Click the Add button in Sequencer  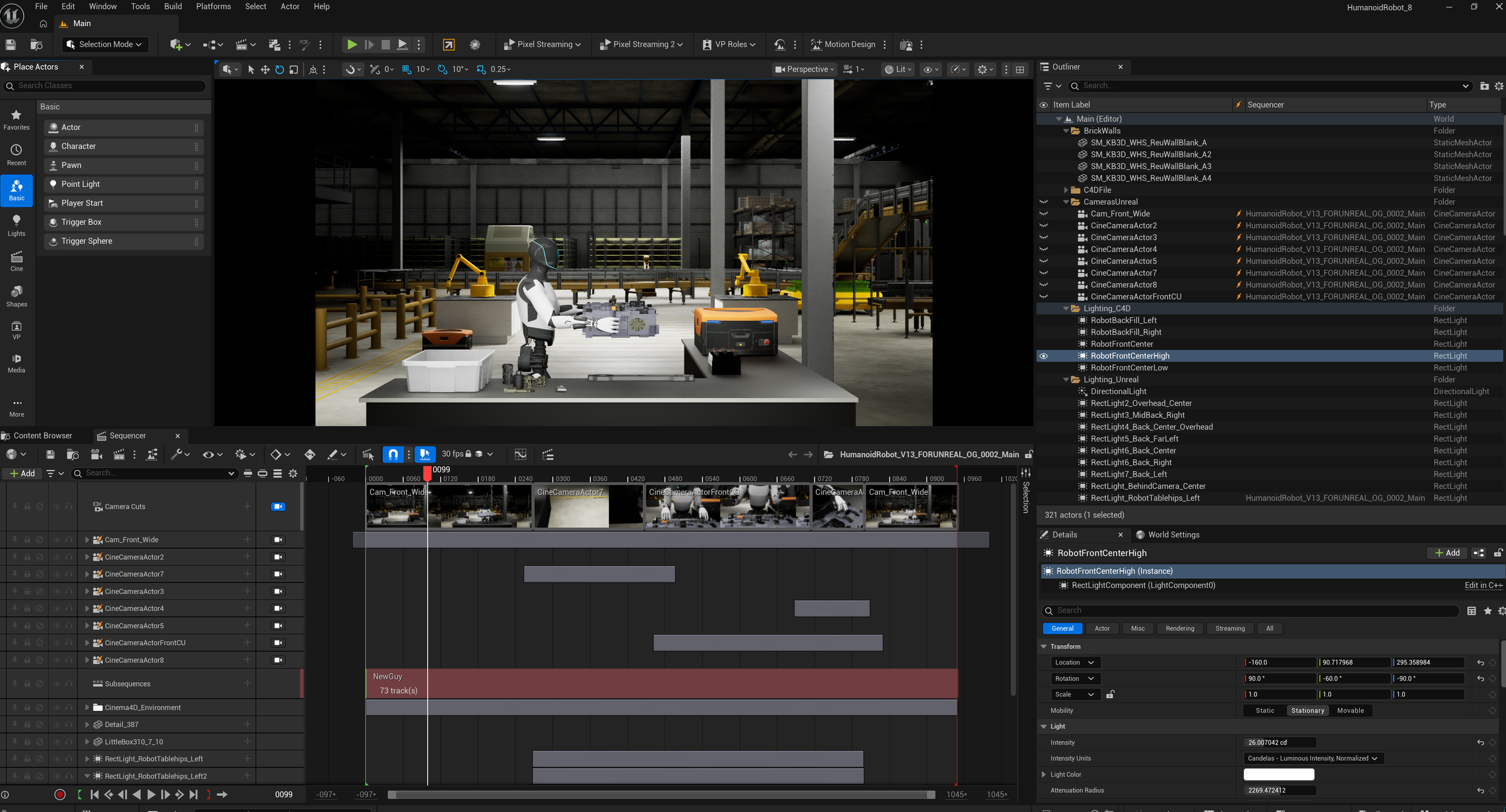(x=22, y=473)
